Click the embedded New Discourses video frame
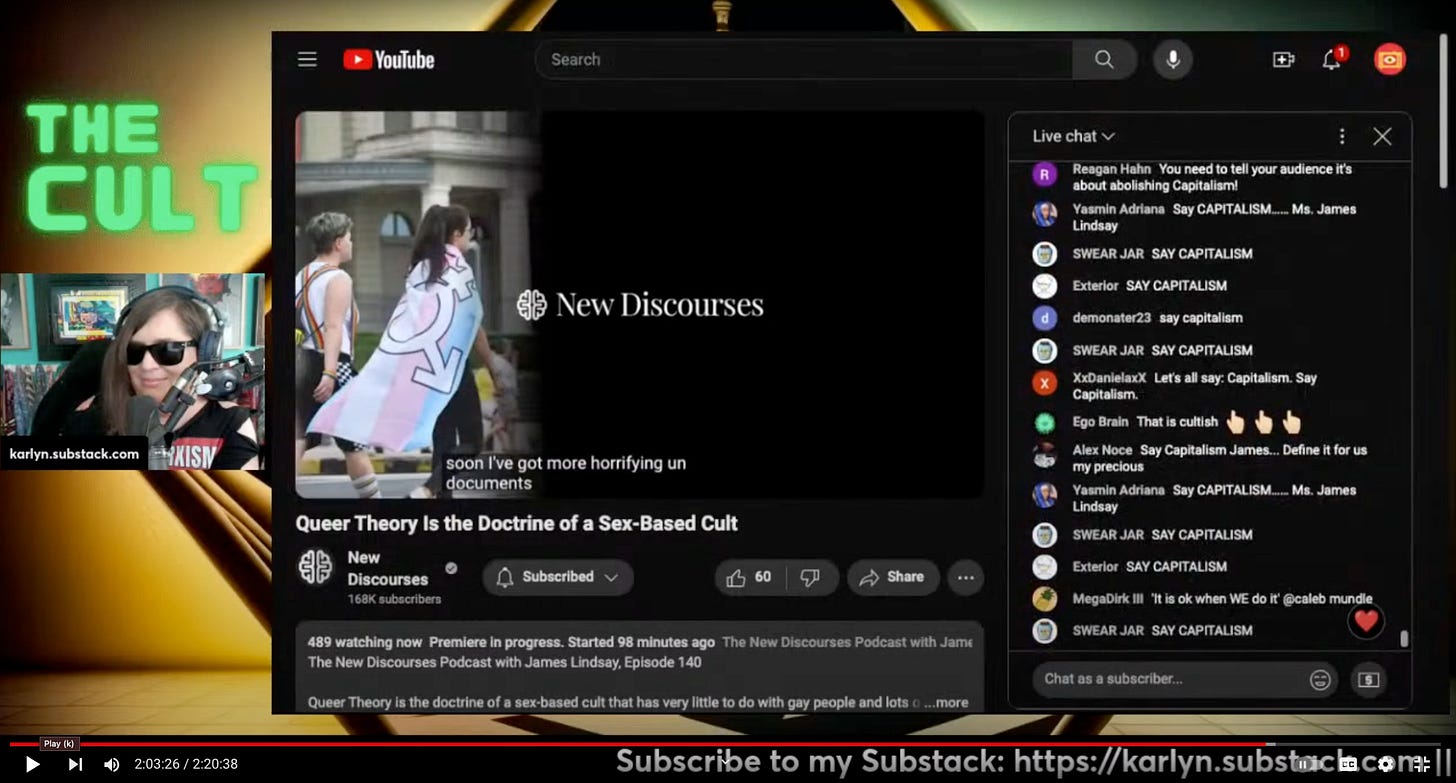Viewport: 1456px width, 783px height. pyautogui.click(x=640, y=304)
